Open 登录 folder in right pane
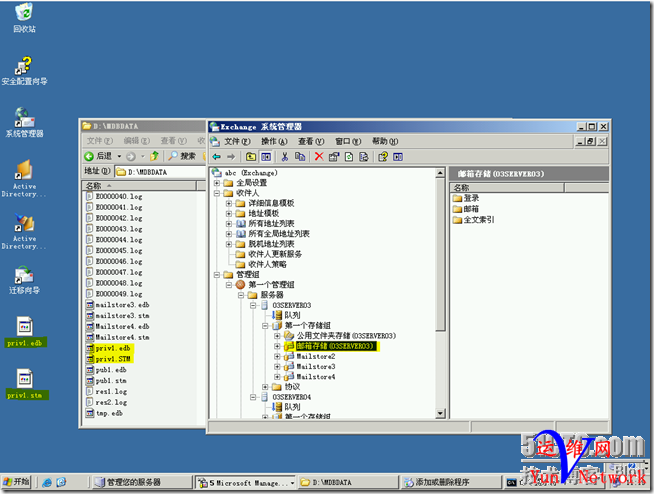 point(466,198)
